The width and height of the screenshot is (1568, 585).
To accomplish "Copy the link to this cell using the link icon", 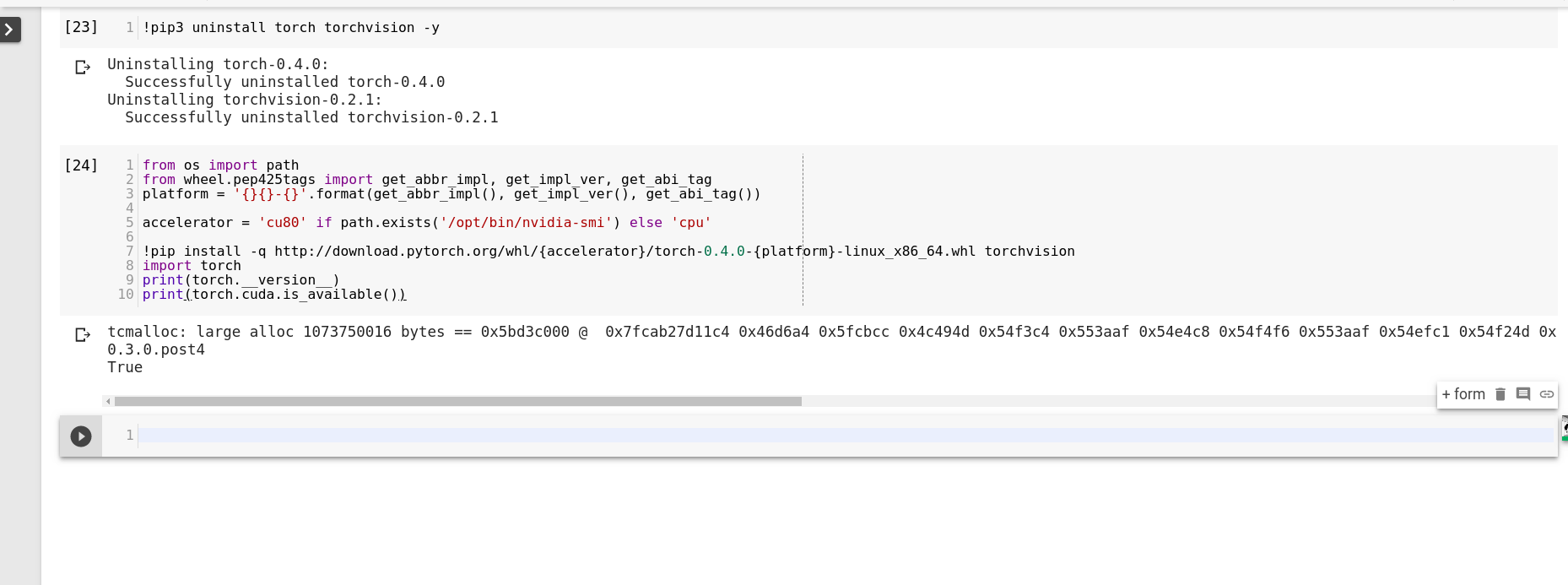I will (x=1547, y=394).
